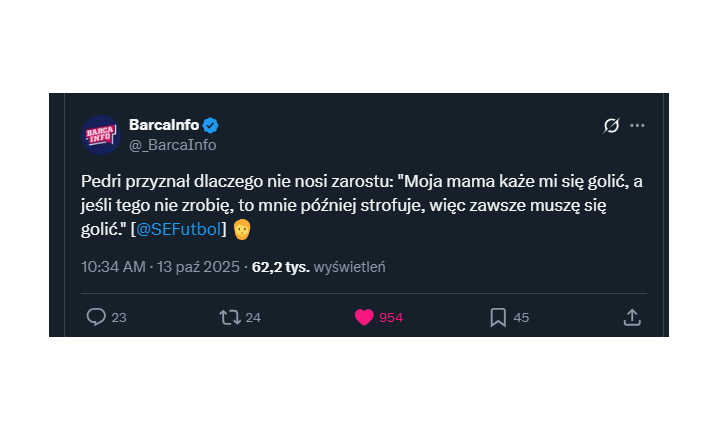The image size is (718, 429).
Task: Toggle the bookmark icon
Action: coord(498,317)
